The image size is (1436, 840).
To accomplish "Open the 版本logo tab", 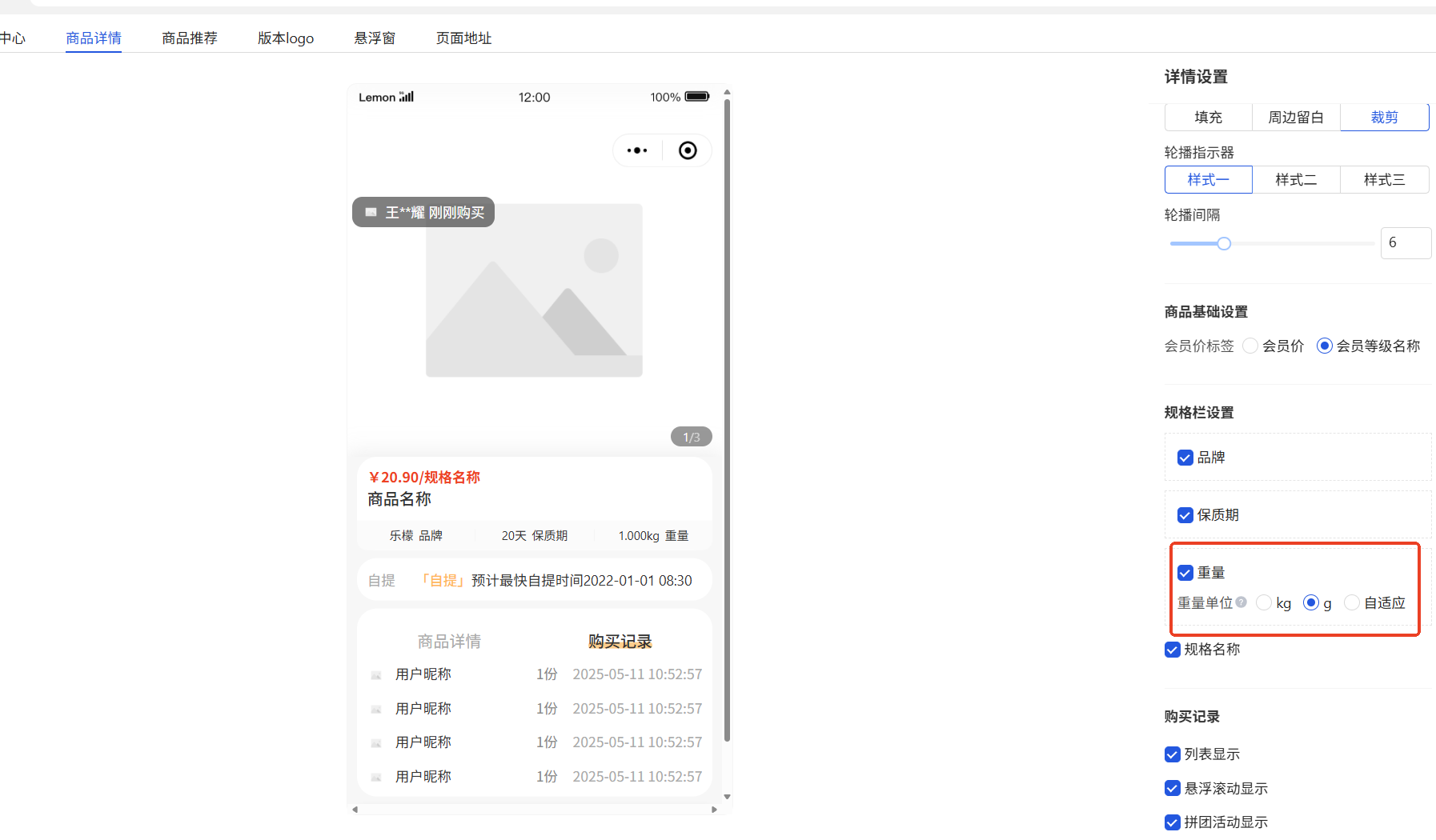I will (286, 38).
